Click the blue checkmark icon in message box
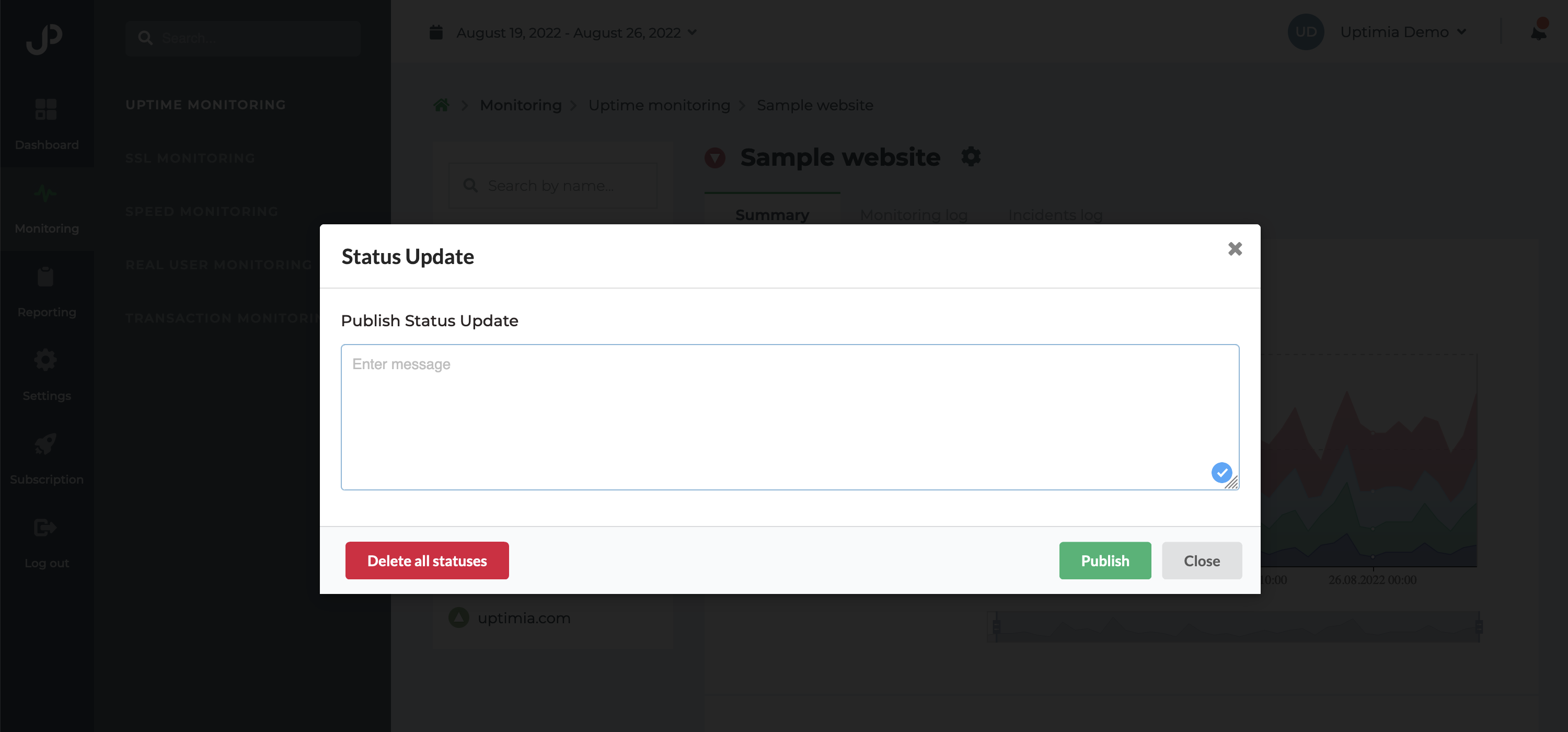 coord(1221,473)
